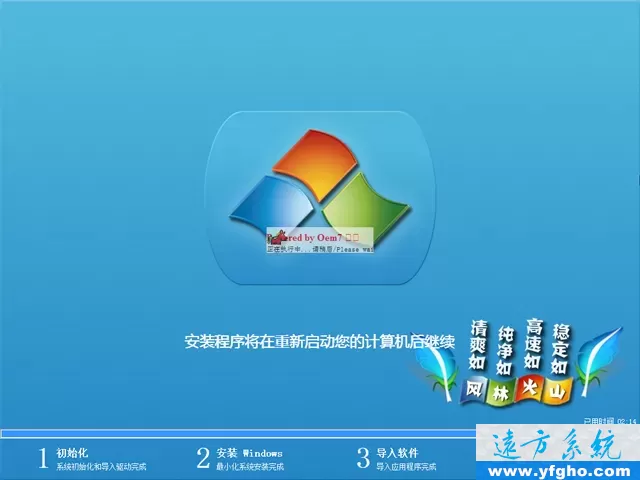Click the green '林' tile

(502, 393)
